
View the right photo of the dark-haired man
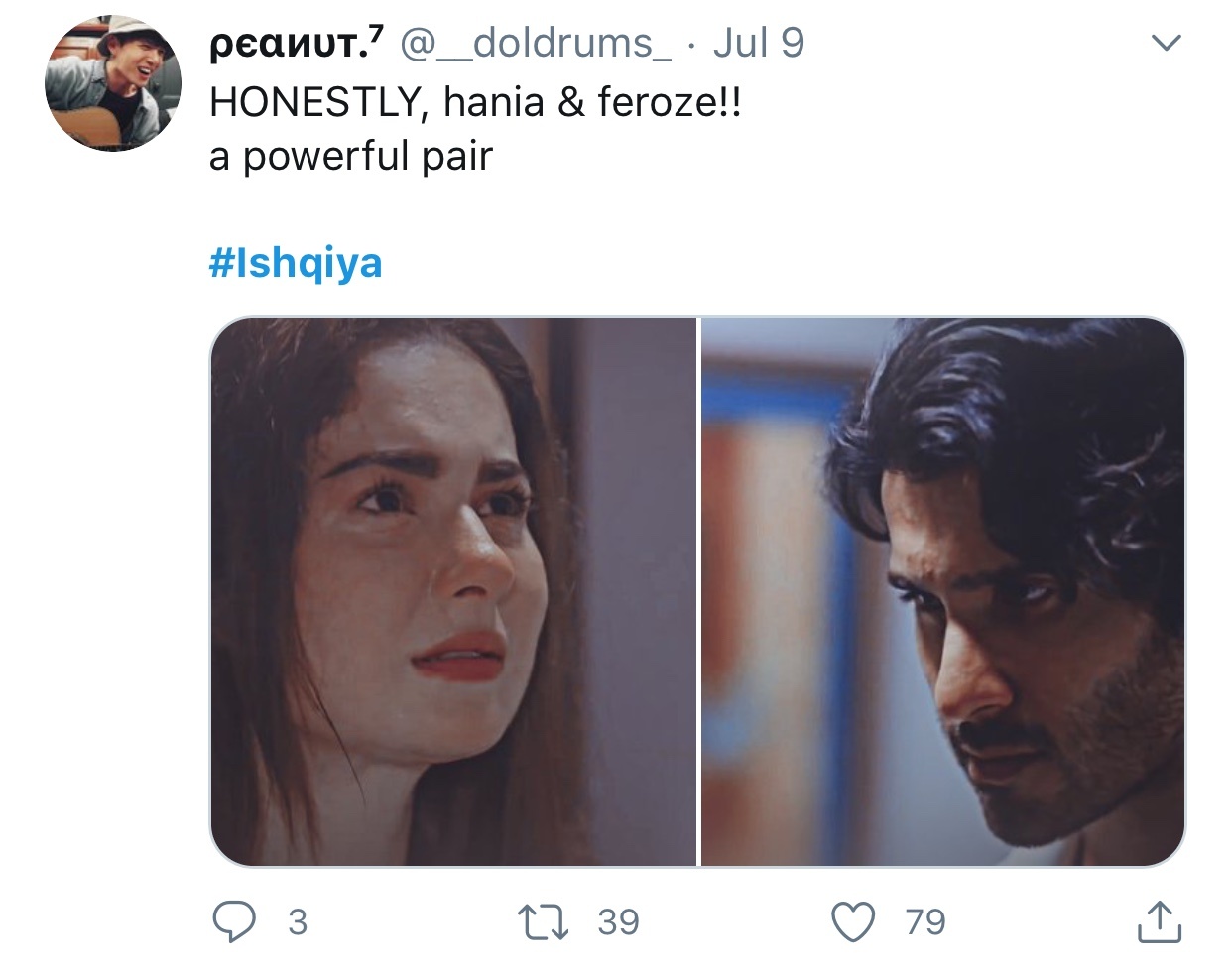click(x=943, y=592)
